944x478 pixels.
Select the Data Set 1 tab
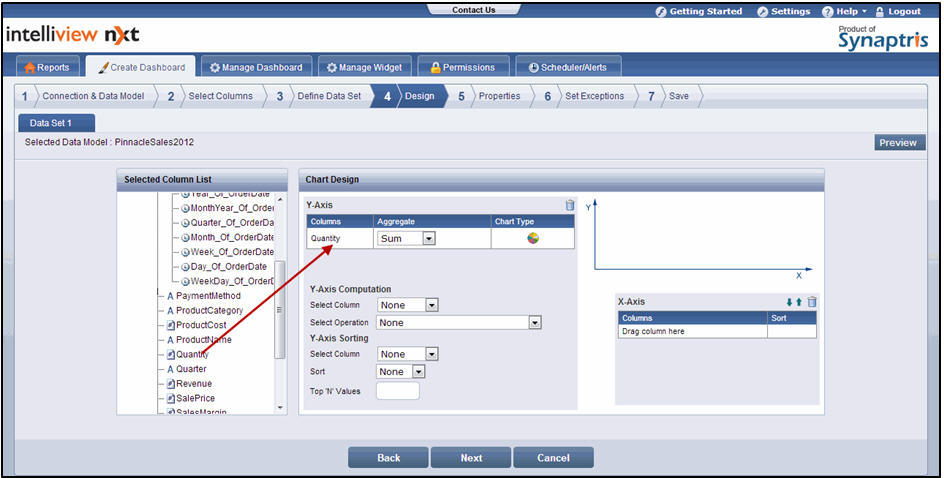[57, 123]
